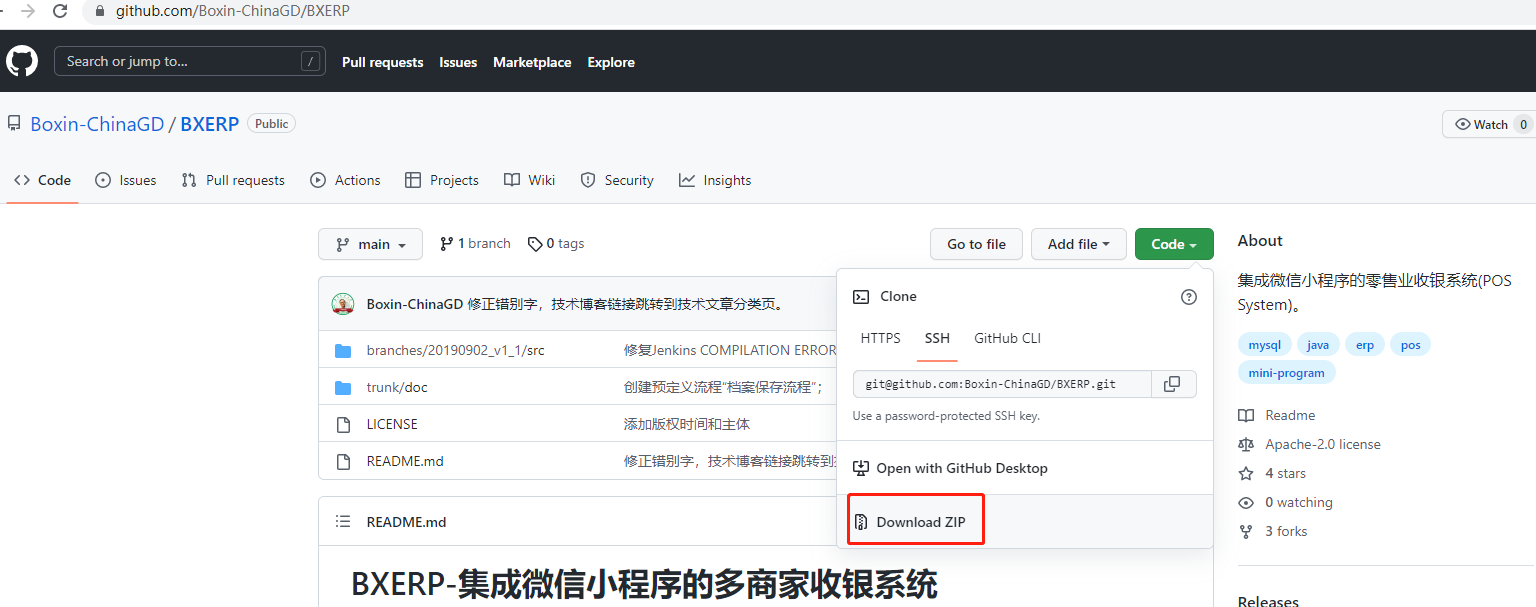This screenshot has width=1536, height=607.
Task: Click folder icon for branches/20190902_v1_1/src
Action: click(x=343, y=350)
